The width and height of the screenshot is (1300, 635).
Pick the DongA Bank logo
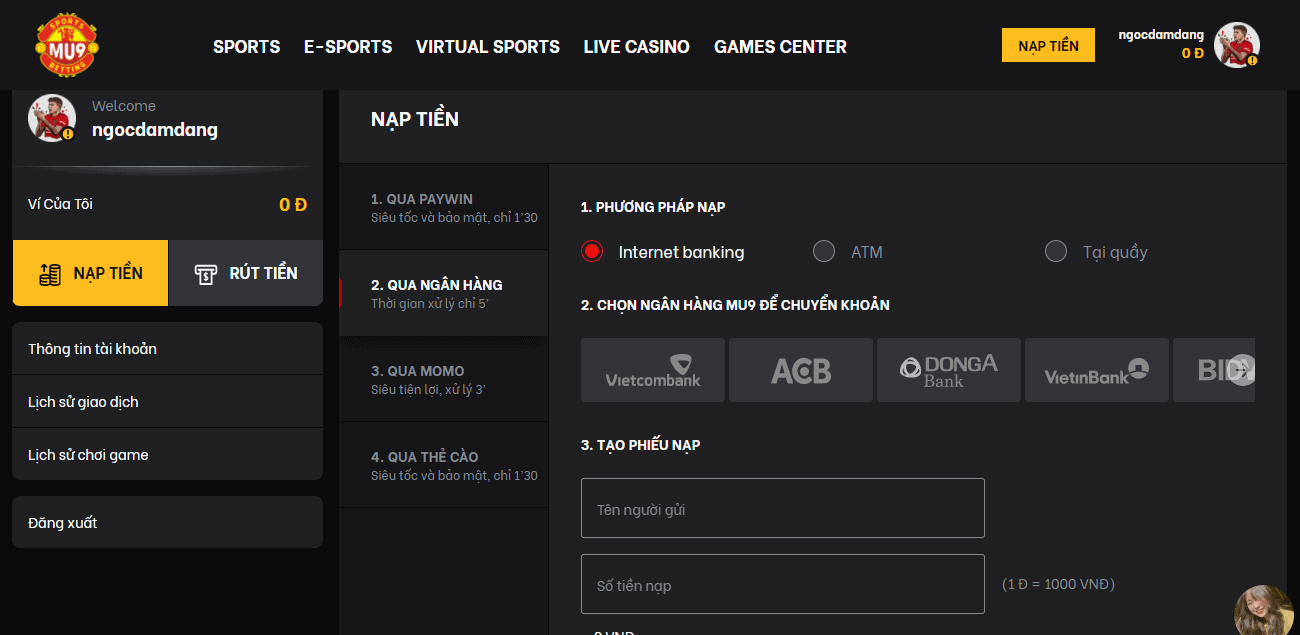pos(949,370)
